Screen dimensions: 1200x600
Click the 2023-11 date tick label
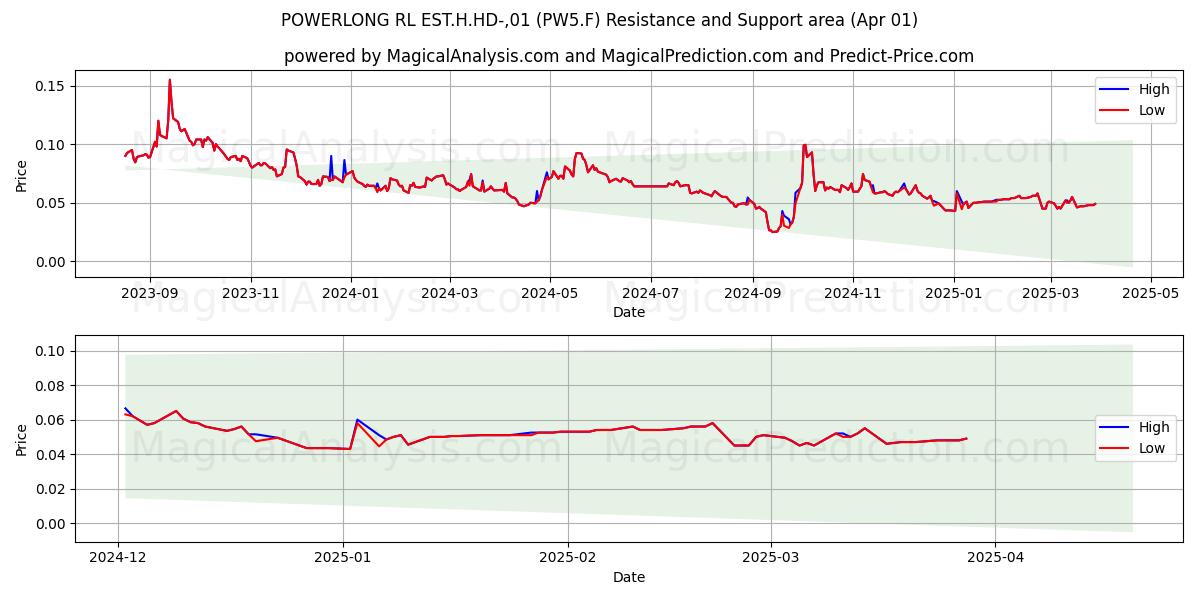click(250, 295)
